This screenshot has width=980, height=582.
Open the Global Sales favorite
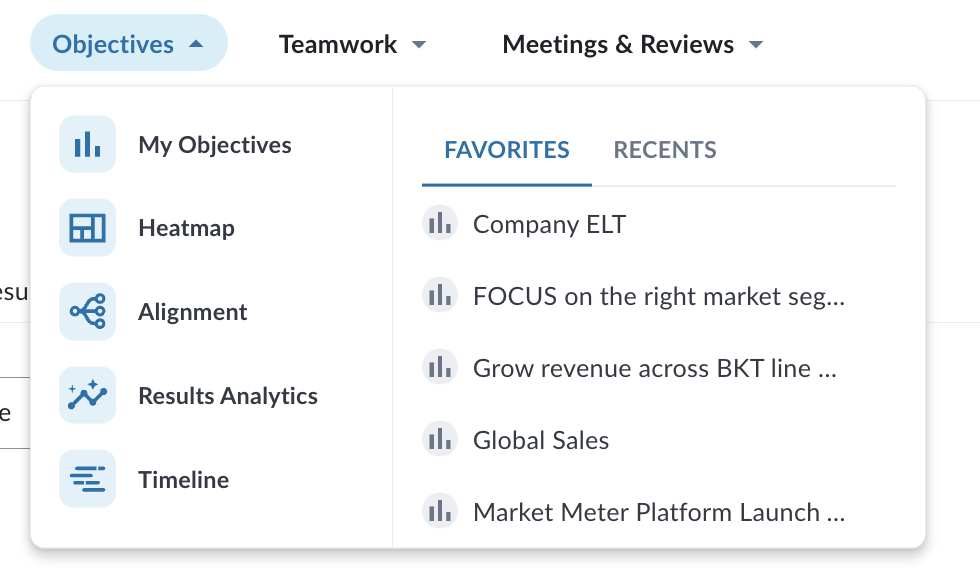tap(541, 440)
